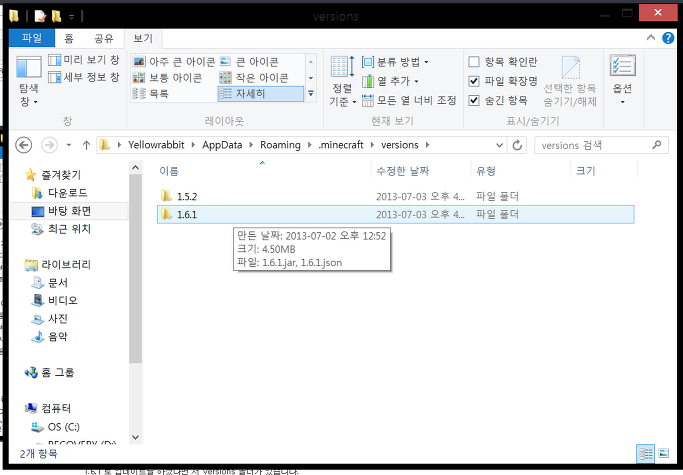Open recent locations dropdown arrow

69,145
